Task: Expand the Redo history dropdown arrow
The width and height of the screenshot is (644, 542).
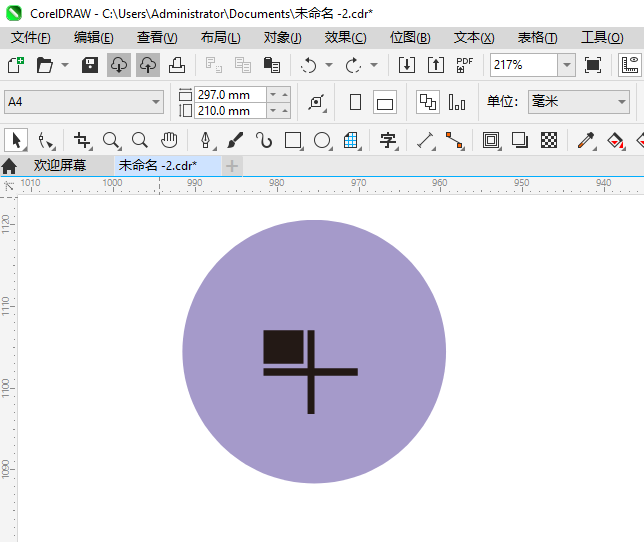Action: (374, 65)
